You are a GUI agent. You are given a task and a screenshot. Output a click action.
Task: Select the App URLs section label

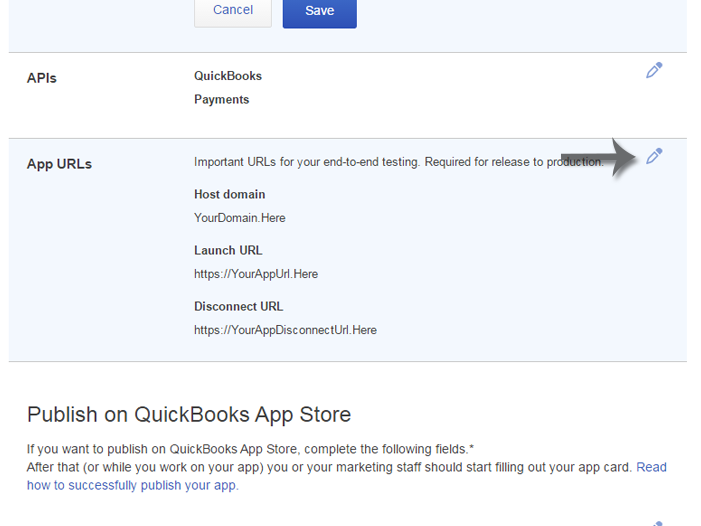click(59, 164)
